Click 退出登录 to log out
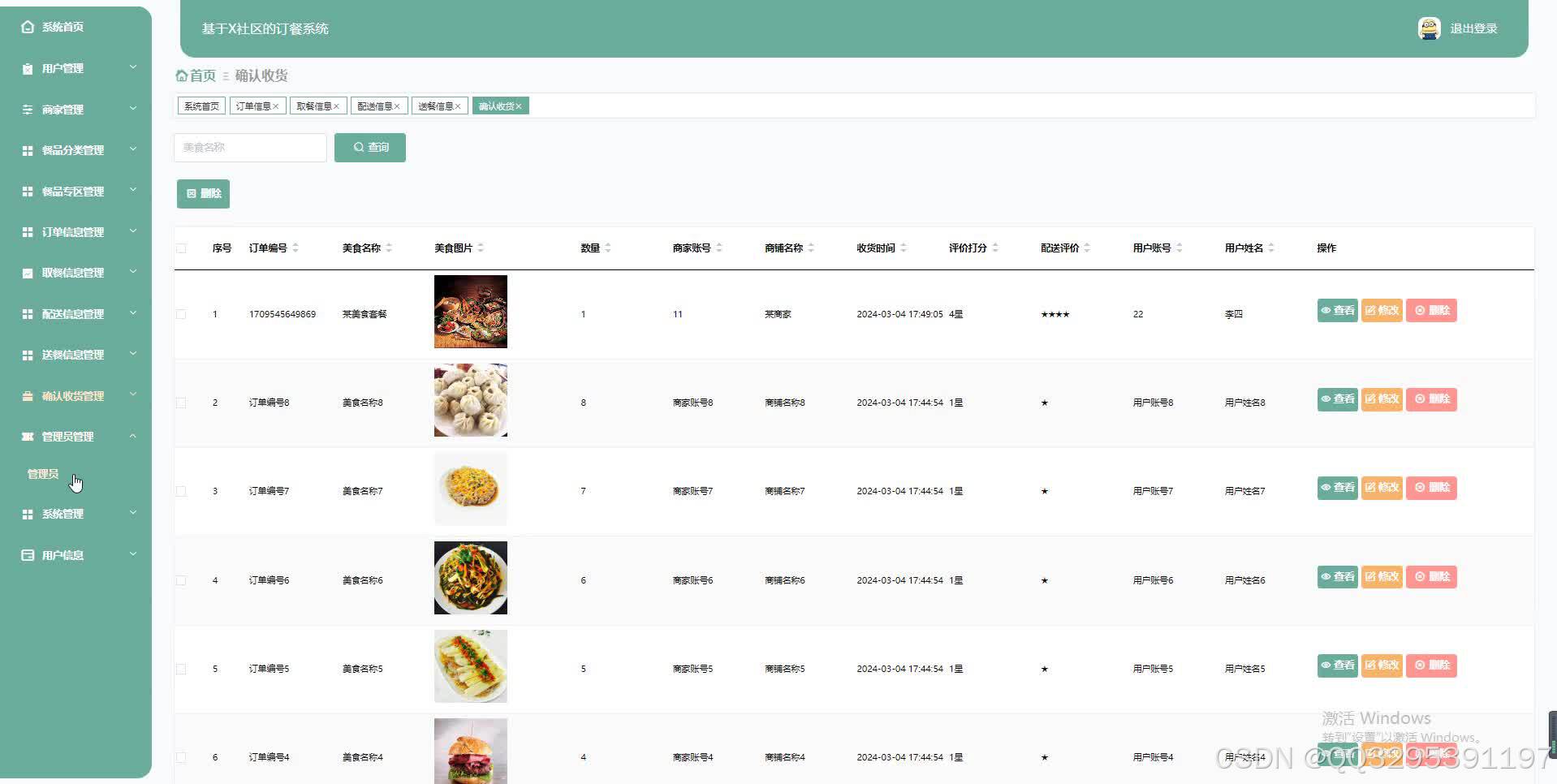This screenshot has height=784, width=1557. pyautogui.click(x=1473, y=28)
